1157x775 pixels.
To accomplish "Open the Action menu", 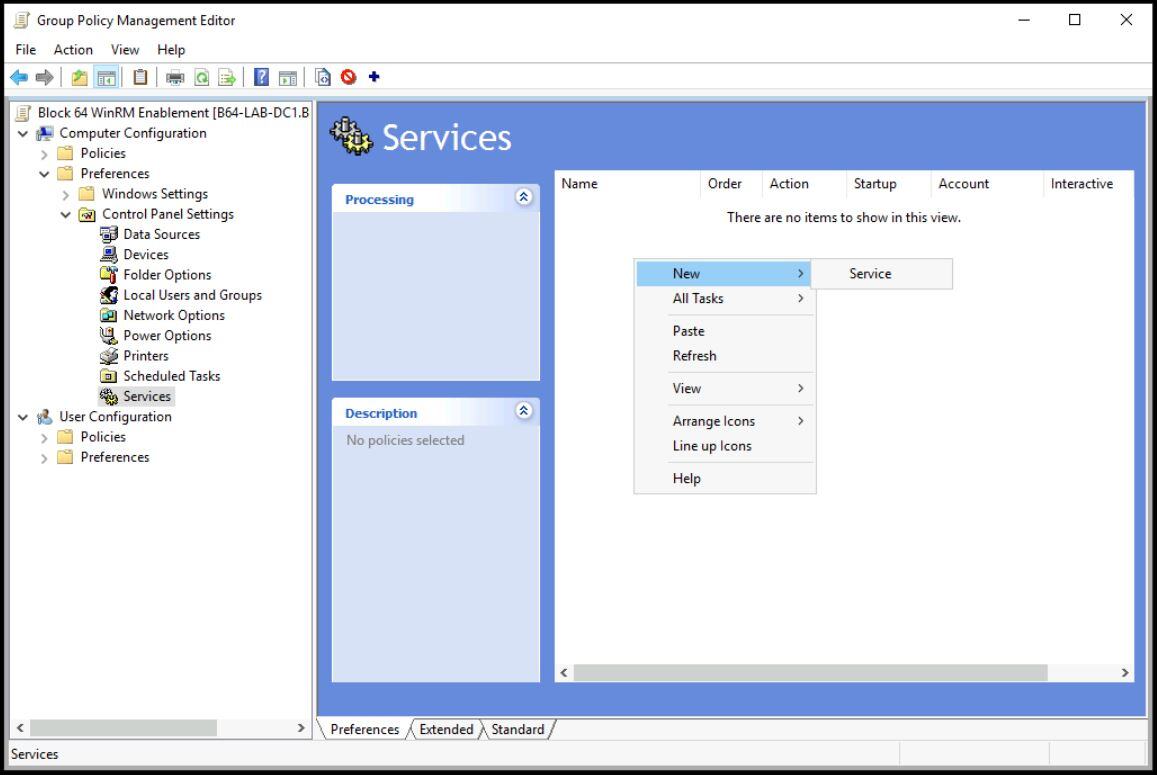I will click(x=73, y=49).
